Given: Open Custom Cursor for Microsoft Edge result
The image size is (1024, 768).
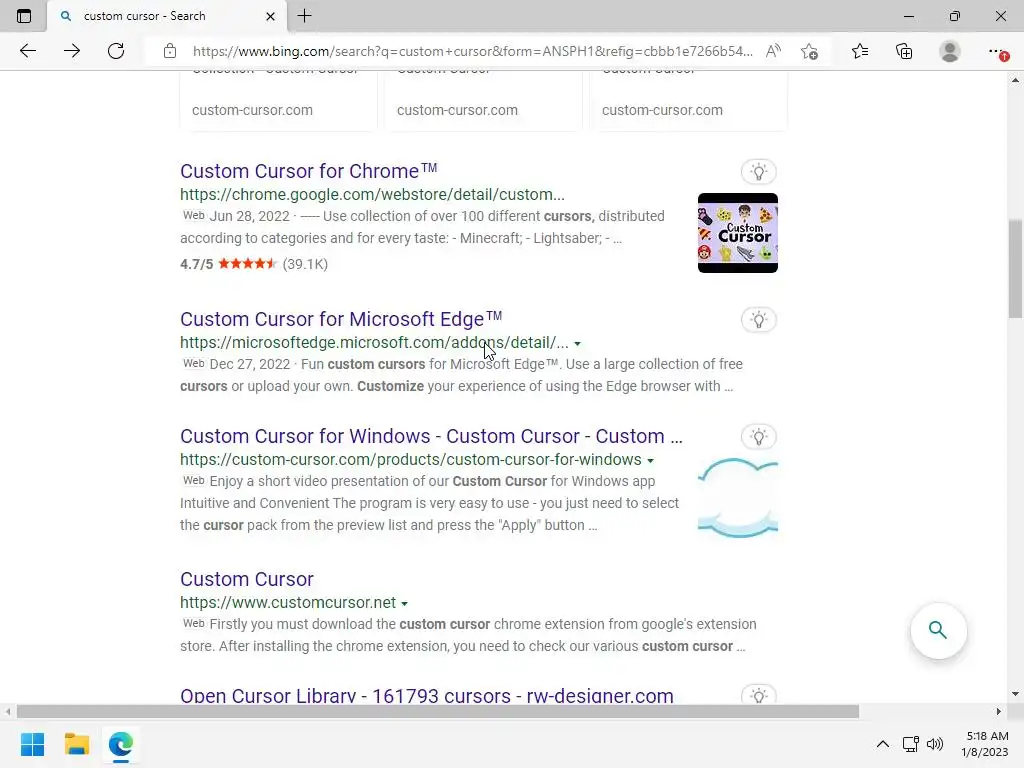Looking at the screenshot, I should (341, 319).
